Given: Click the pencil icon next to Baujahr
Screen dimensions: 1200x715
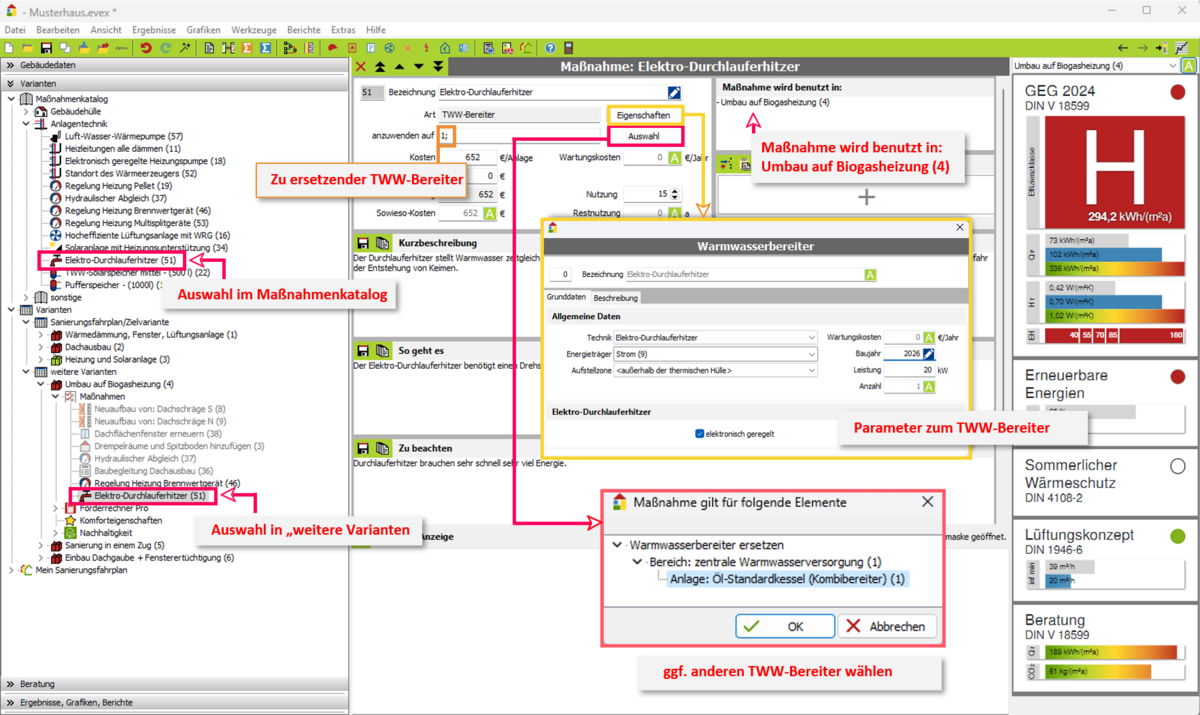Looking at the screenshot, I should (x=929, y=354).
